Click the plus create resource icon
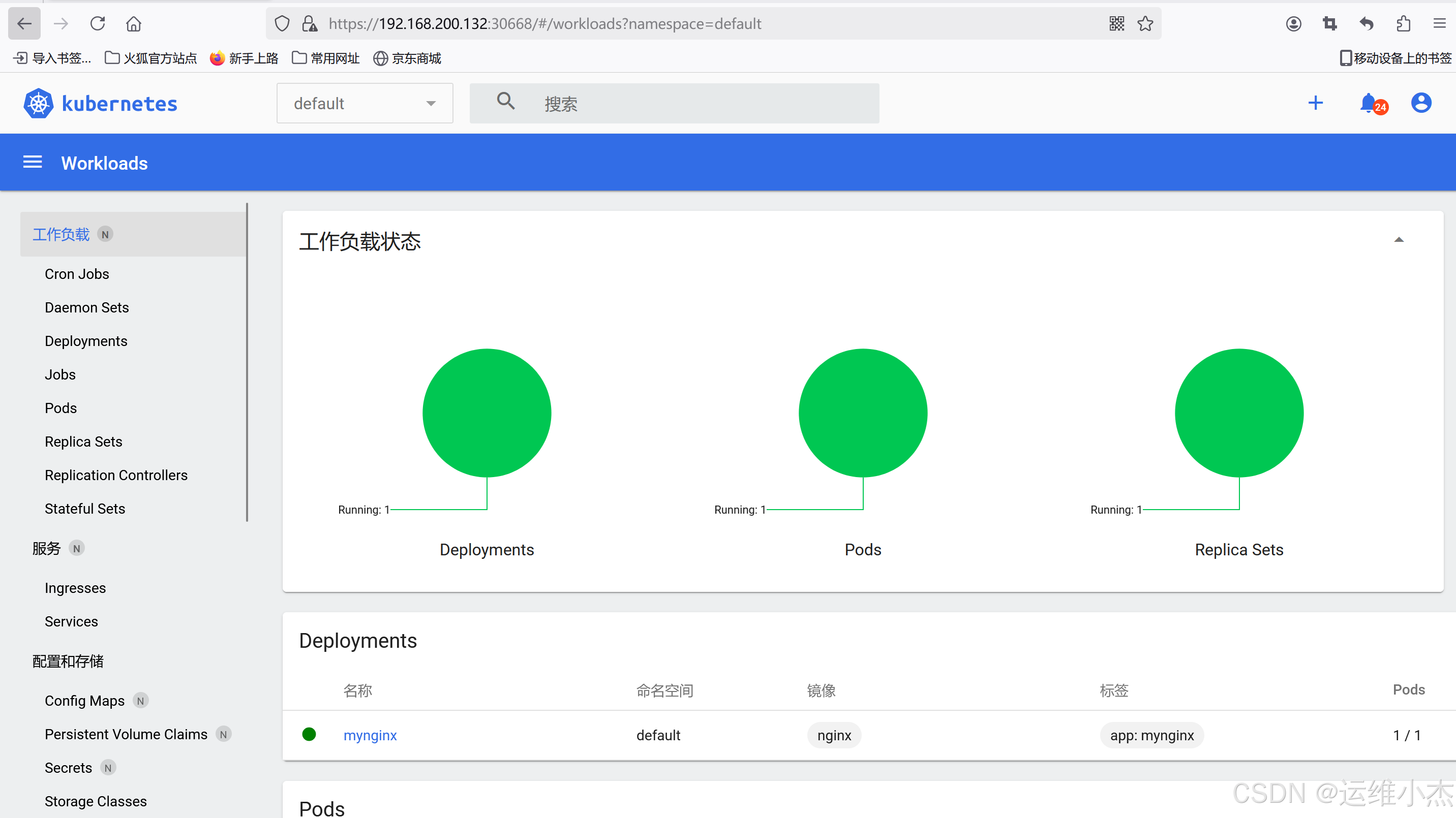The width and height of the screenshot is (1456, 818). pyautogui.click(x=1315, y=103)
